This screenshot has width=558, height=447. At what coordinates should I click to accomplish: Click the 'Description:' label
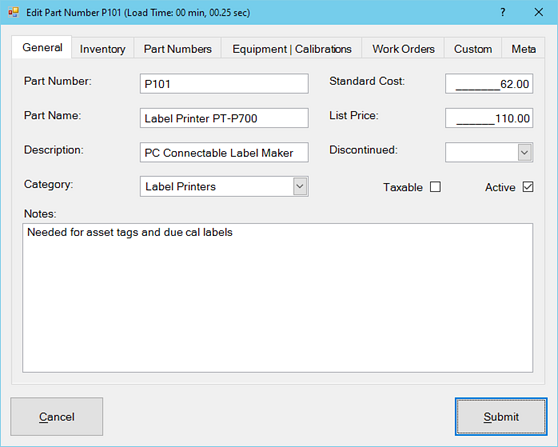point(53,150)
